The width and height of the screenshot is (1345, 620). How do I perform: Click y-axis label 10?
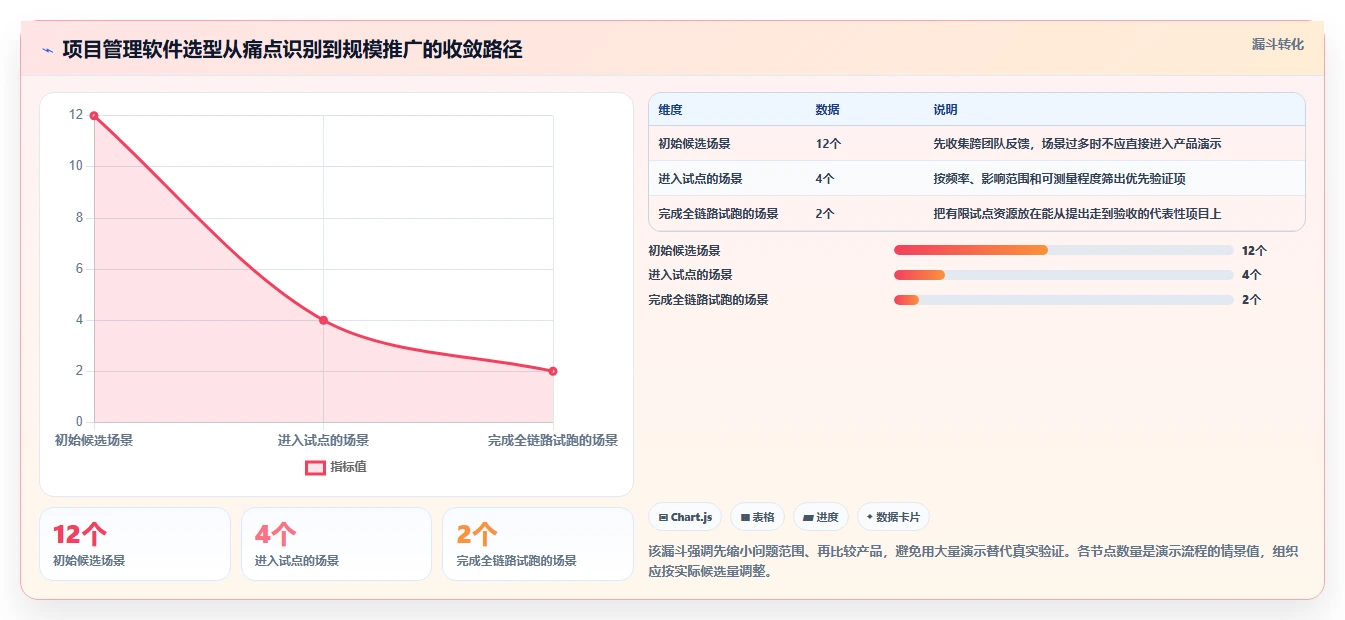click(x=75, y=166)
